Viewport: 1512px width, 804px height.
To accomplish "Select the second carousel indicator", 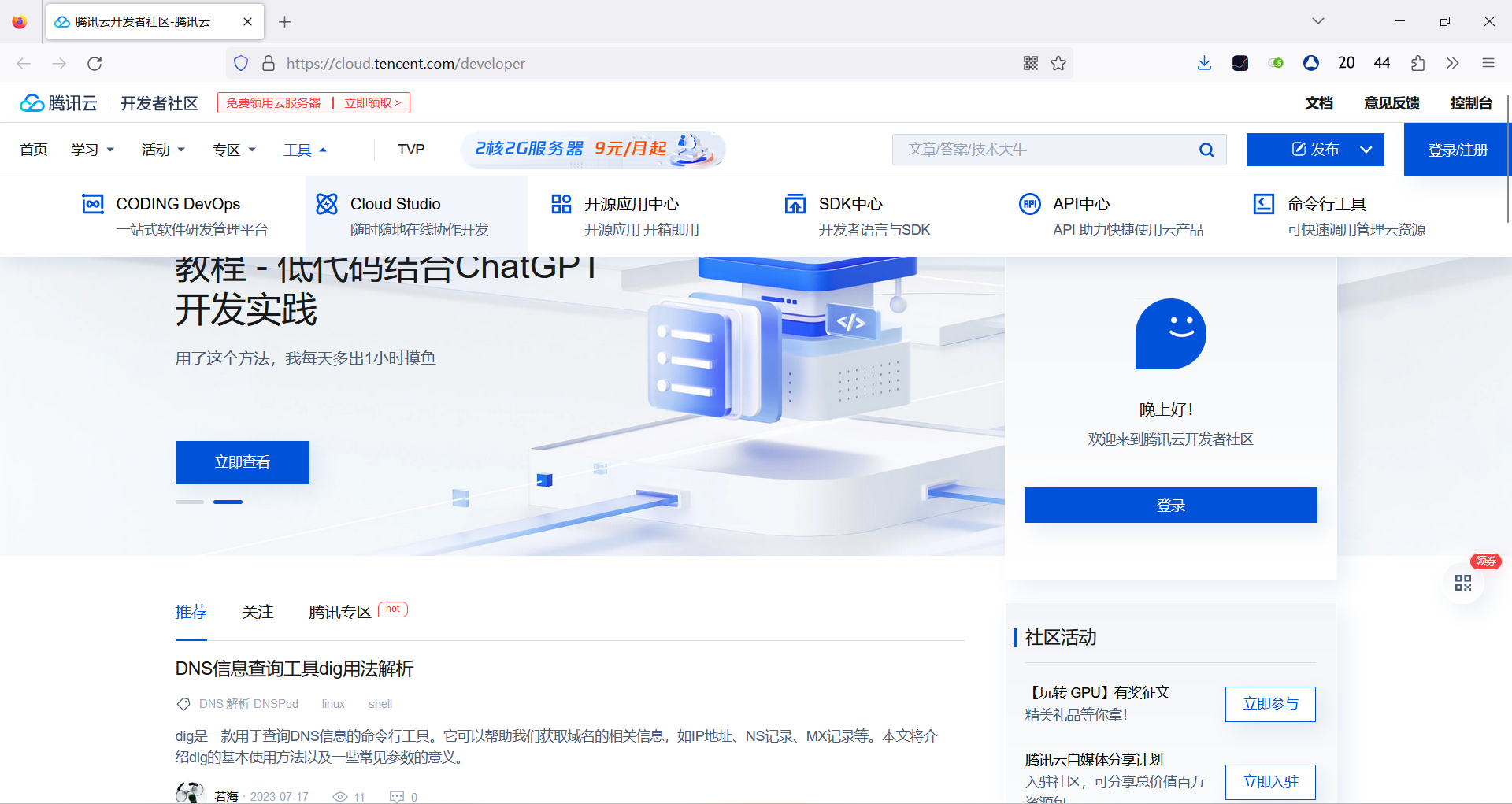I will (228, 502).
